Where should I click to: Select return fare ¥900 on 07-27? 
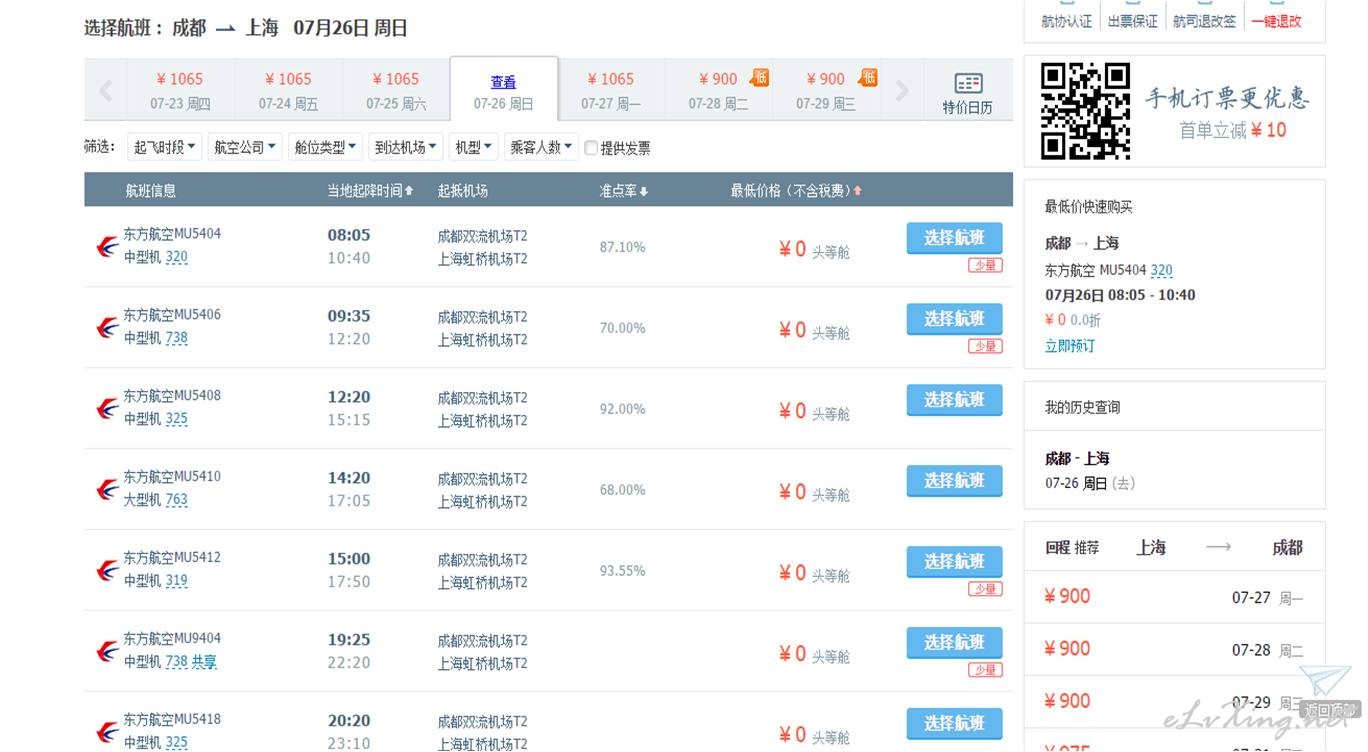[x=1174, y=597]
